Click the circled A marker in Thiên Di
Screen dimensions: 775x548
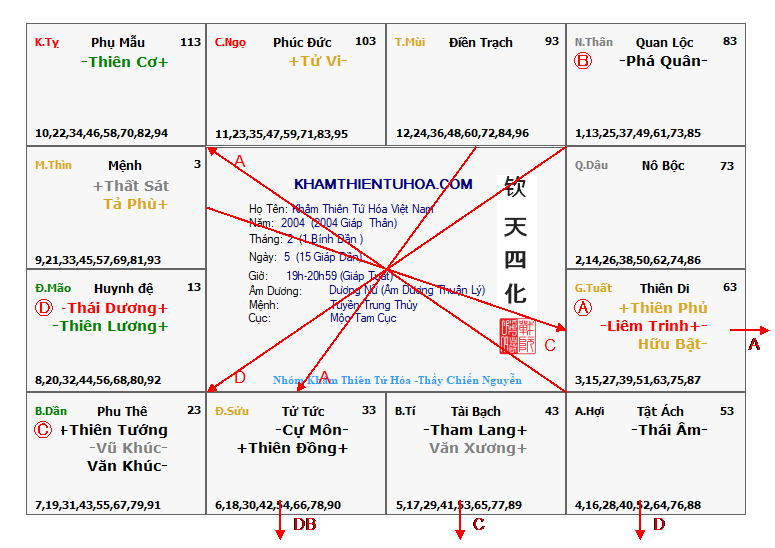point(582,308)
